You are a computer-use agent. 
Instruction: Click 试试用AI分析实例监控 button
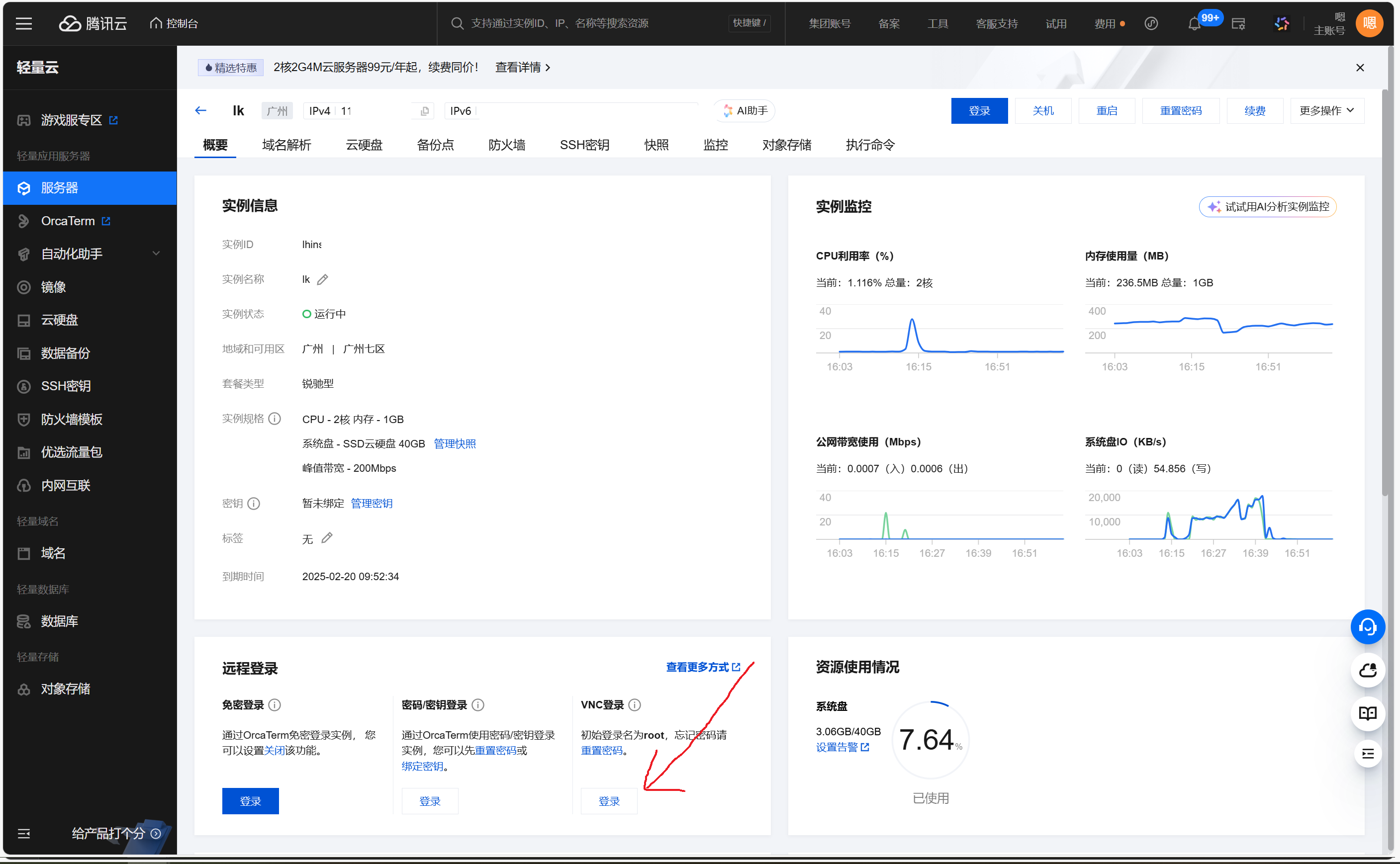(x=1267, y=207)
